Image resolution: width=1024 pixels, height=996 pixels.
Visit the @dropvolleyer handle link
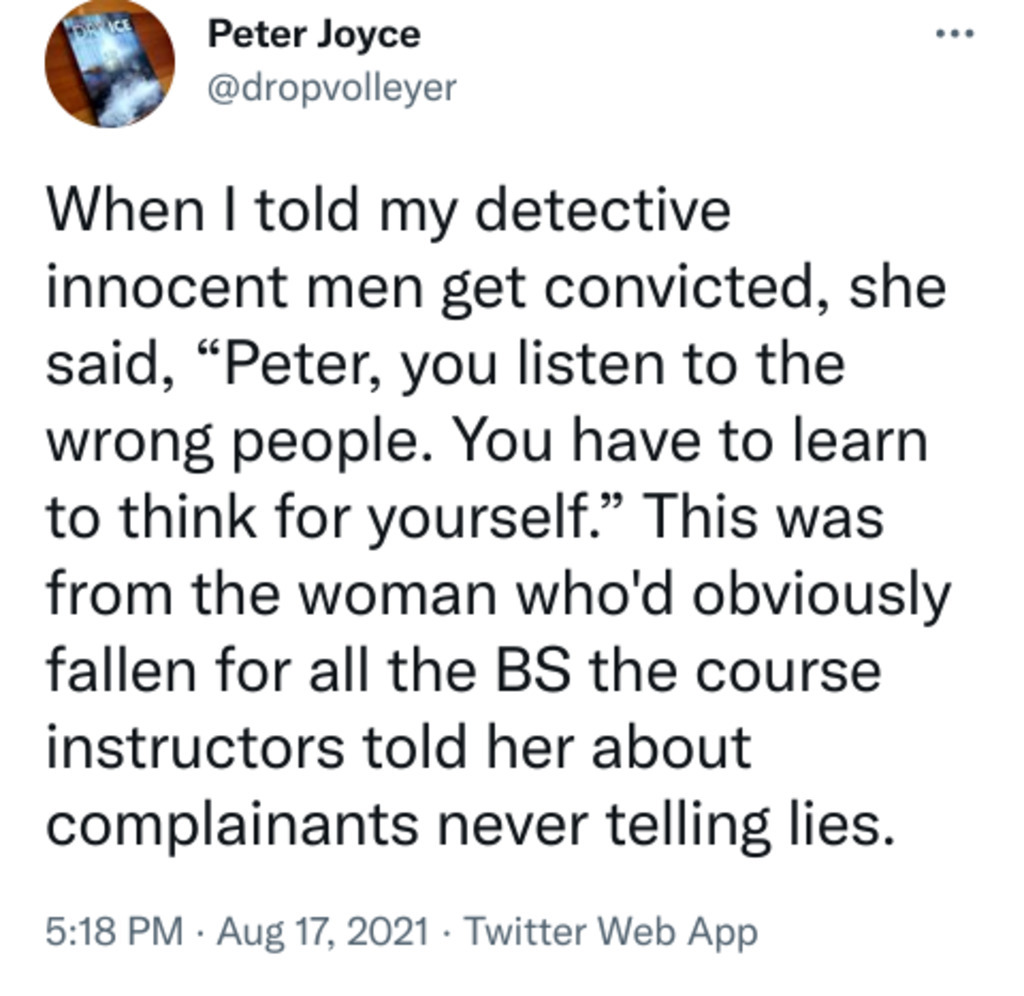[x=331, y=89]
